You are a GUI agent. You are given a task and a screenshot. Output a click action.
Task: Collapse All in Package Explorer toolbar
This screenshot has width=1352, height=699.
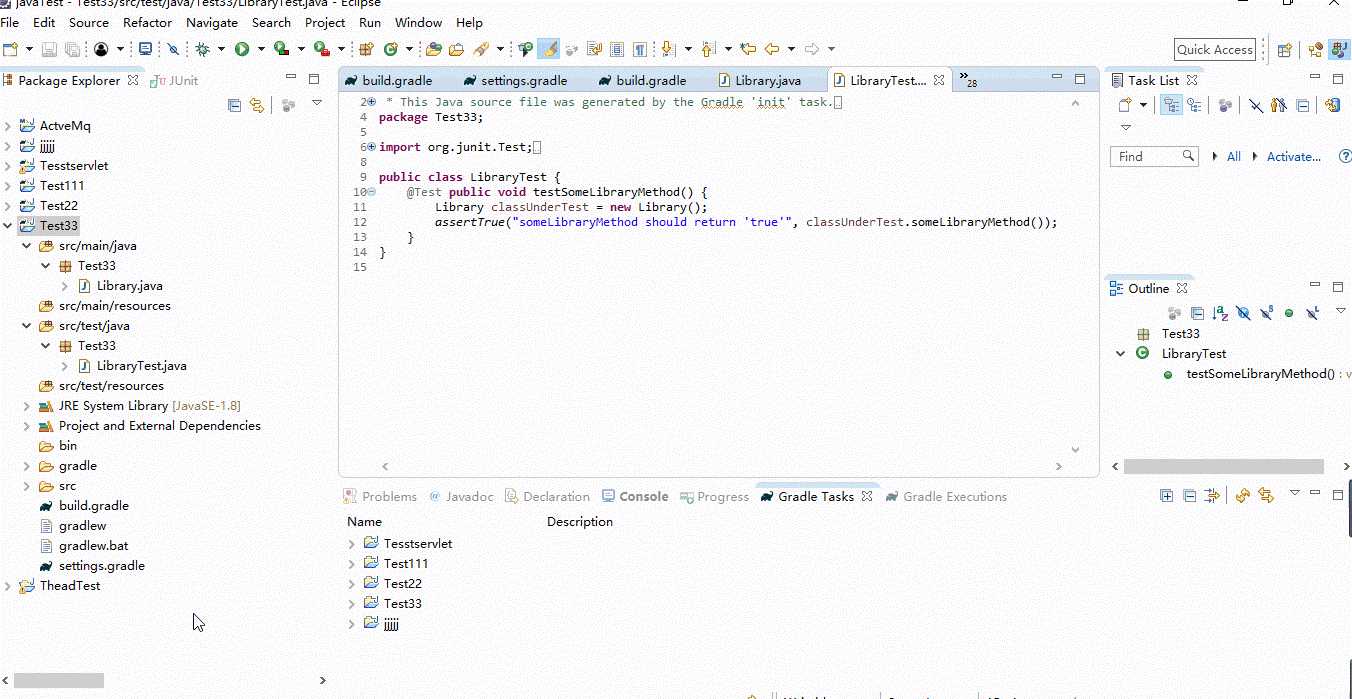point(234,104)
